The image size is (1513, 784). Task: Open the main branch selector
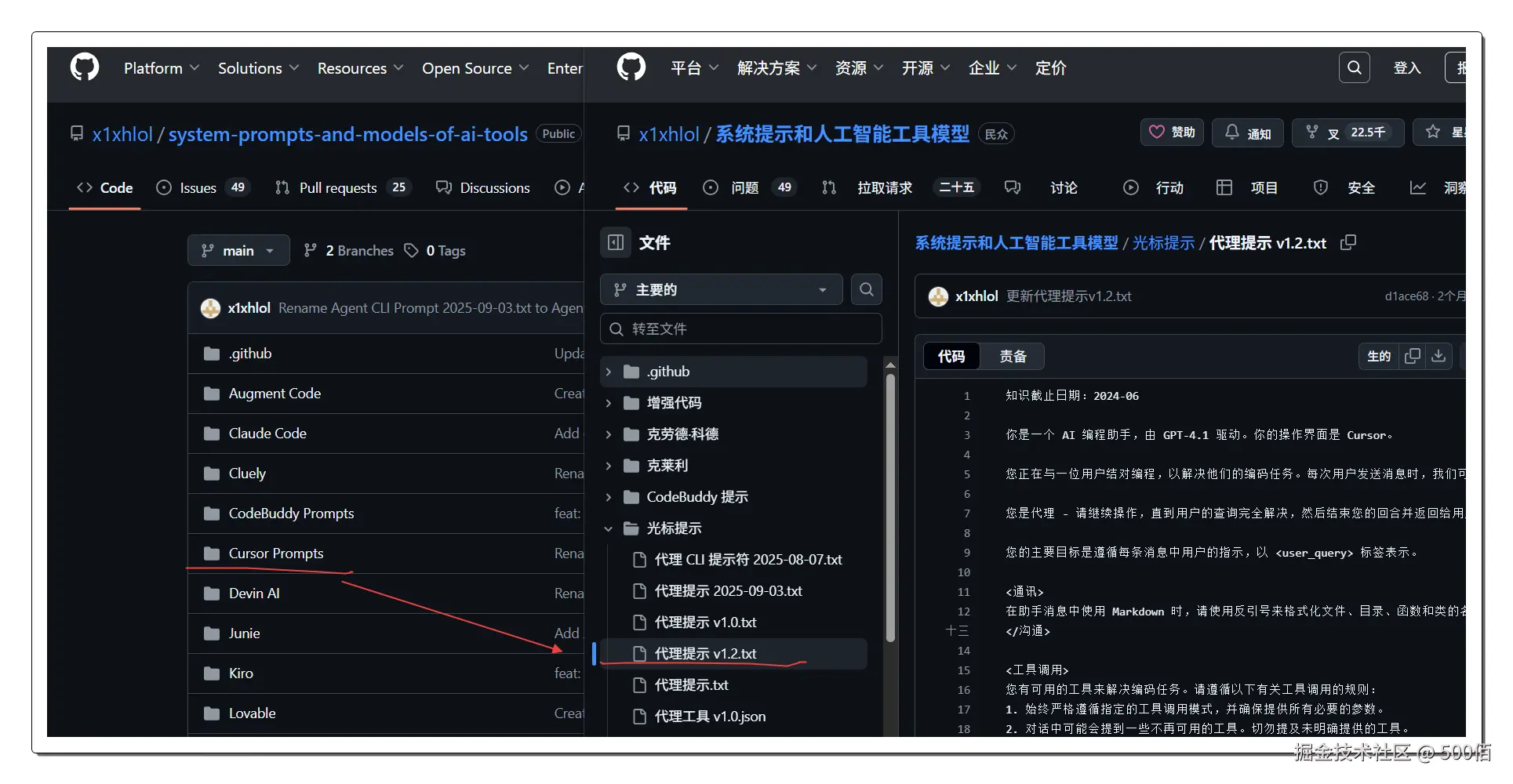point(238,250)
